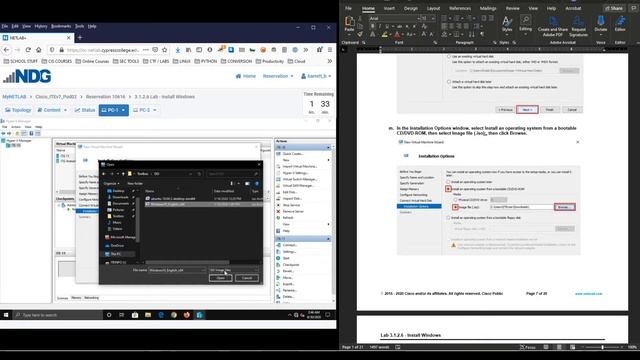This screenshot has height=360, width=640.
Task: Reload the NETLAB+ page in Firefox
Action: tap(28, 50)
